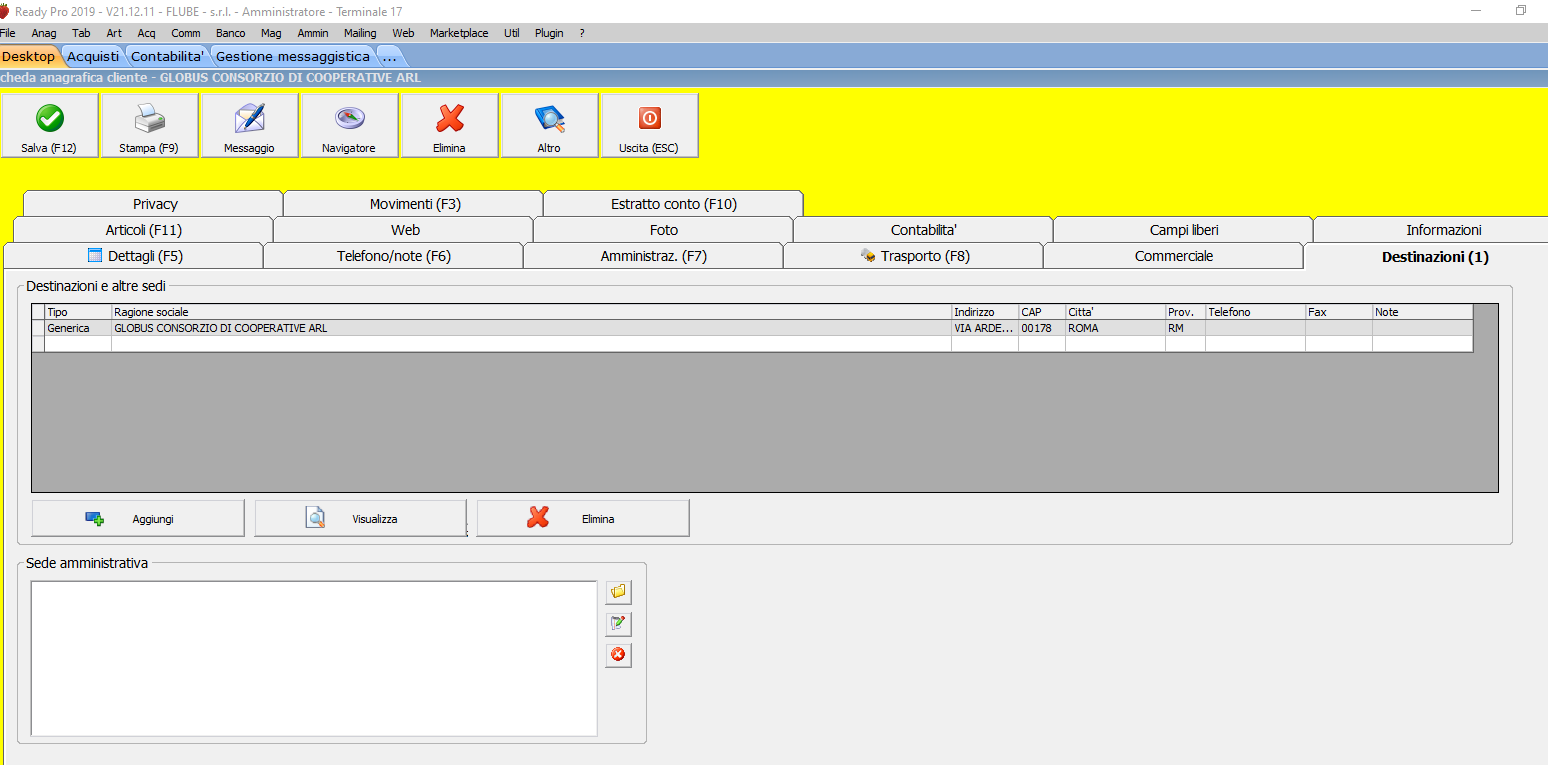Image resolution: width=1548 pixels, height=765 pixels.
Task: Select the GLOBUS CONSORZIO DI COOPERATIVE ARL cell
Action: [x=531, y=328]
